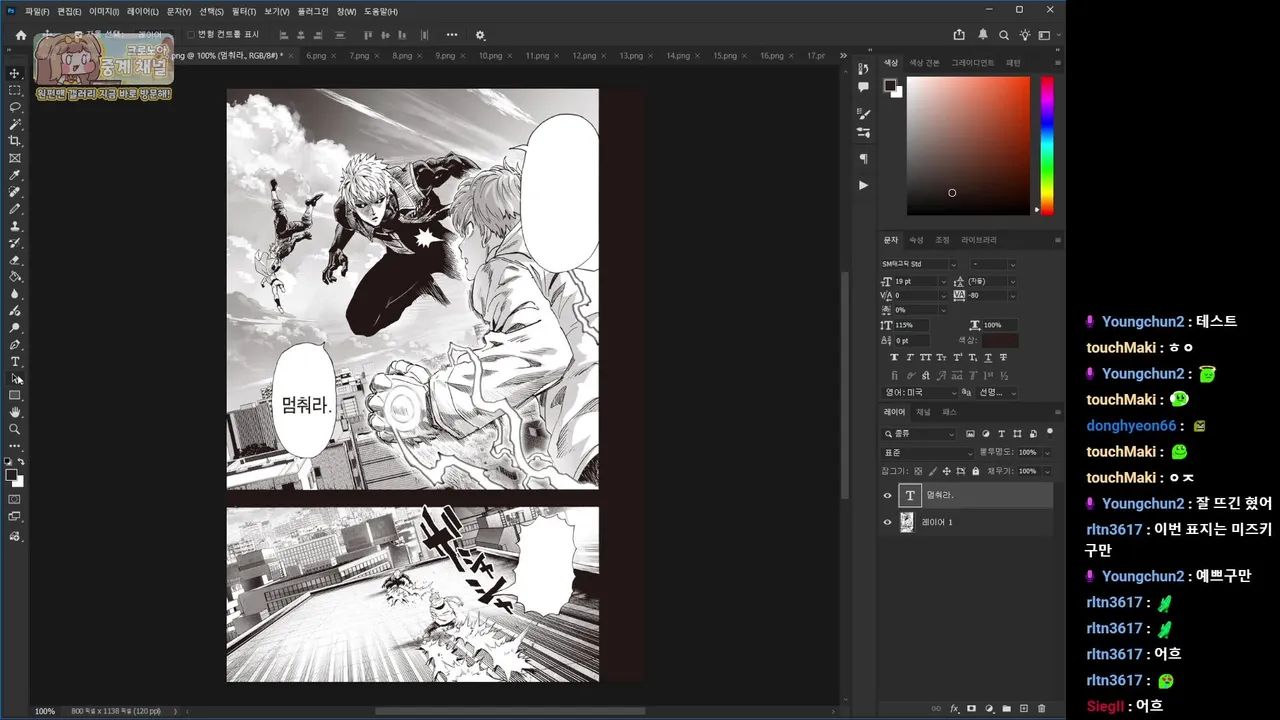
Task: Click the Underline text style button
Action: pos(989,357)
